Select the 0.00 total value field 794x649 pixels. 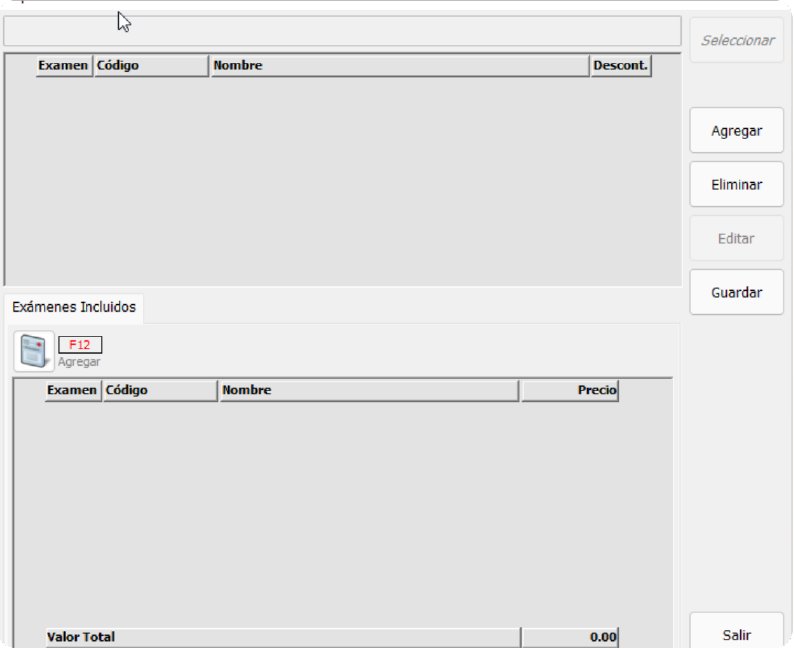[x=570, y=637]
